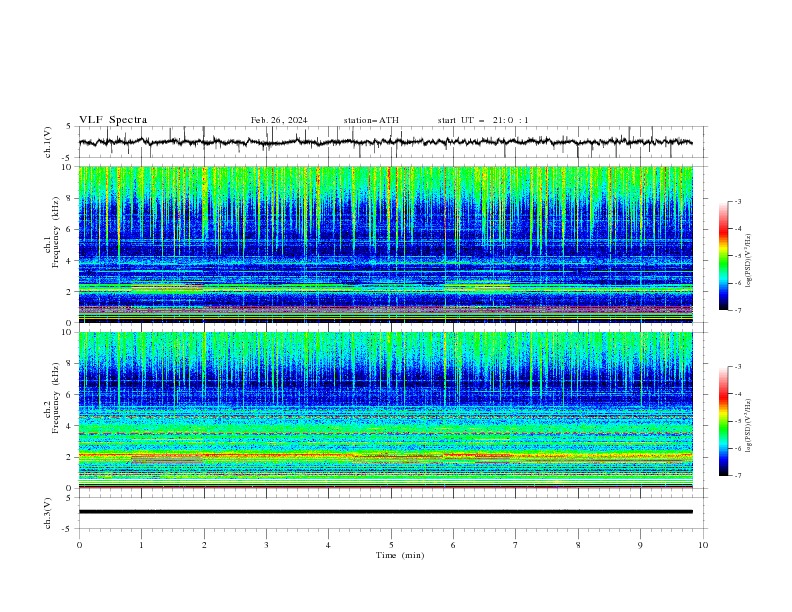792x612 pixels.
Task: Click the ch.1 frequency spectrogram panel
Action: pyautogui.click(x=385, y=244)
